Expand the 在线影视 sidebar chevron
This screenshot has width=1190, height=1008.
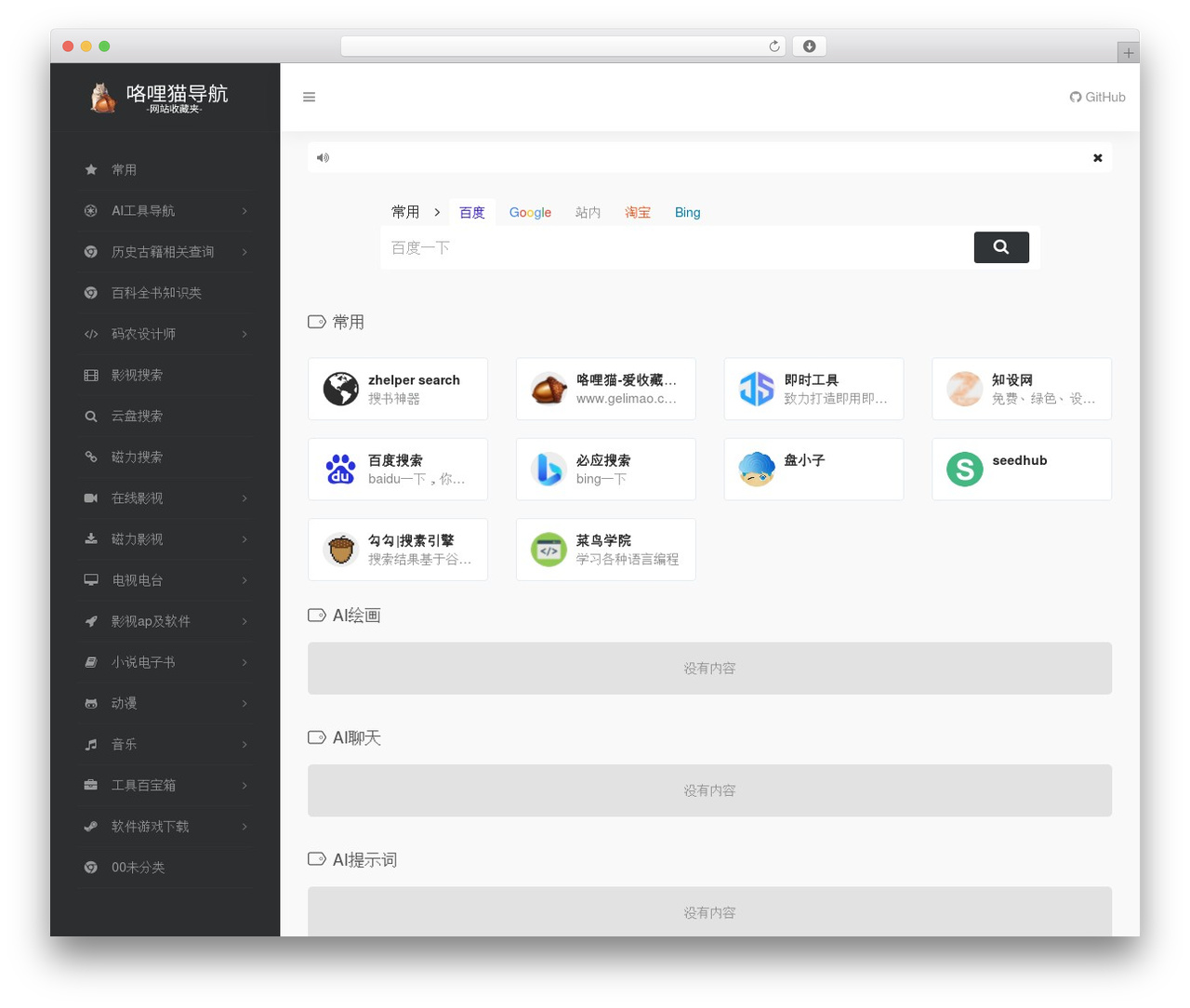pyautogui.click(x=245, y=498)
